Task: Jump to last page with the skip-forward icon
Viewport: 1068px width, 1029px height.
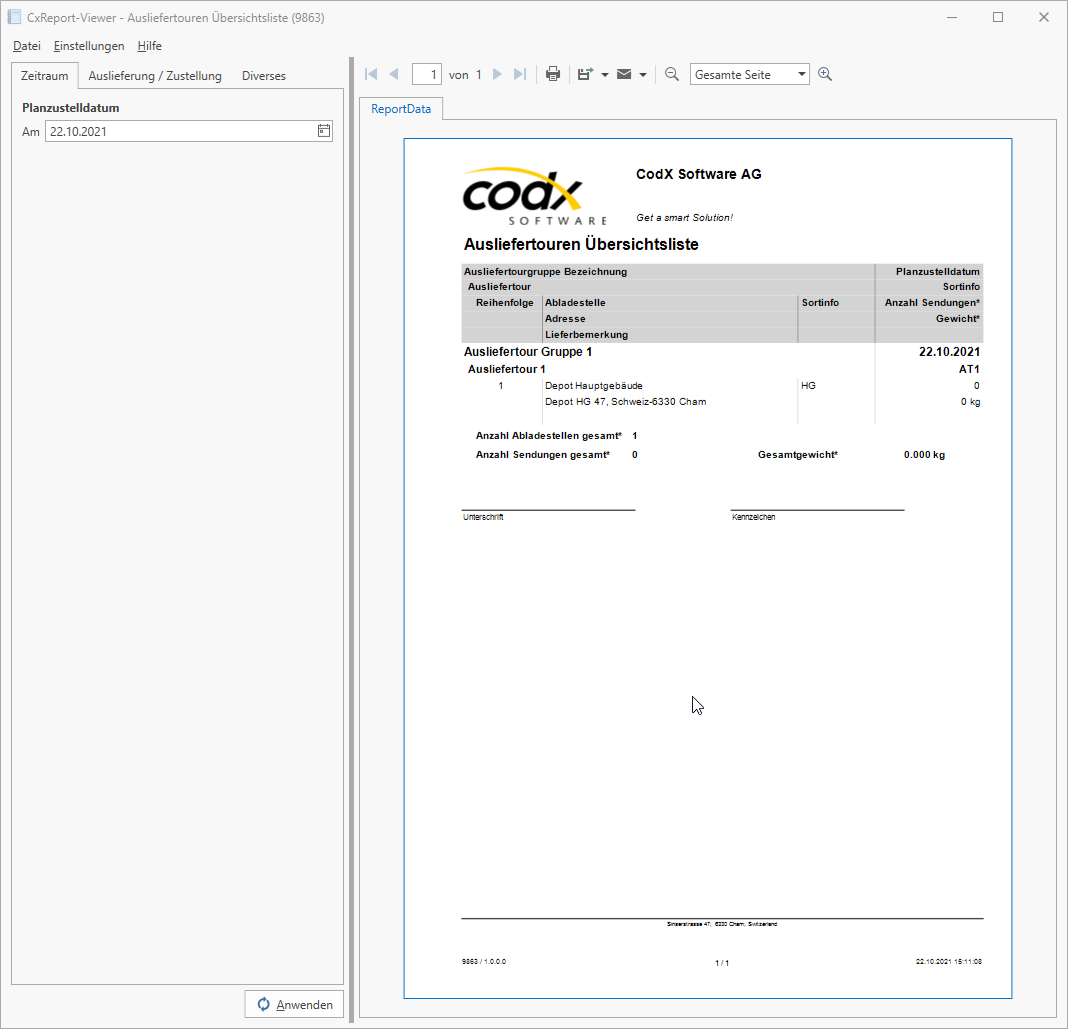Action: click(519, 73)
